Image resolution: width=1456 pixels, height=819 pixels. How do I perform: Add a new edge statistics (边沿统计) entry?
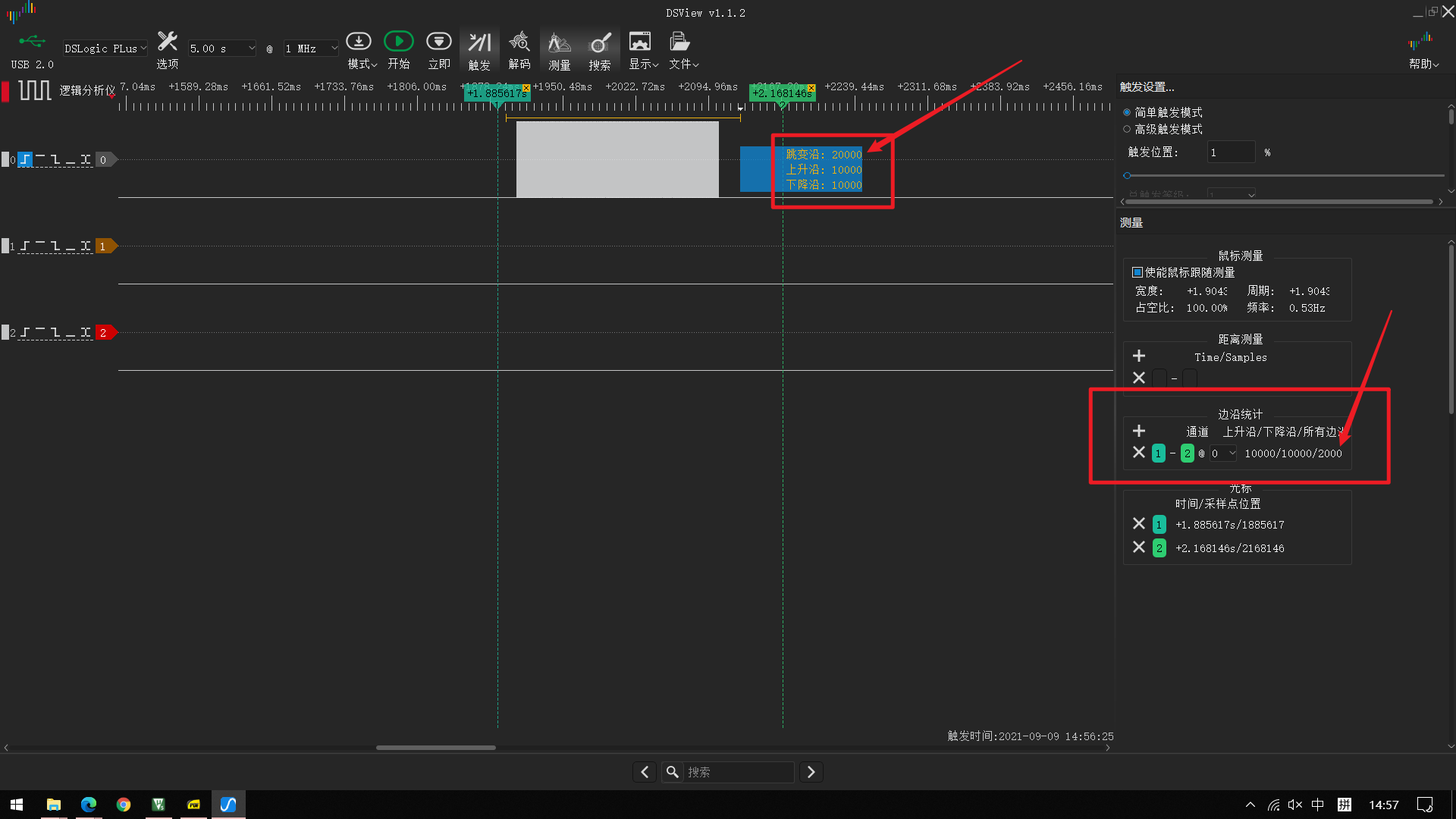pos(1138,431)
